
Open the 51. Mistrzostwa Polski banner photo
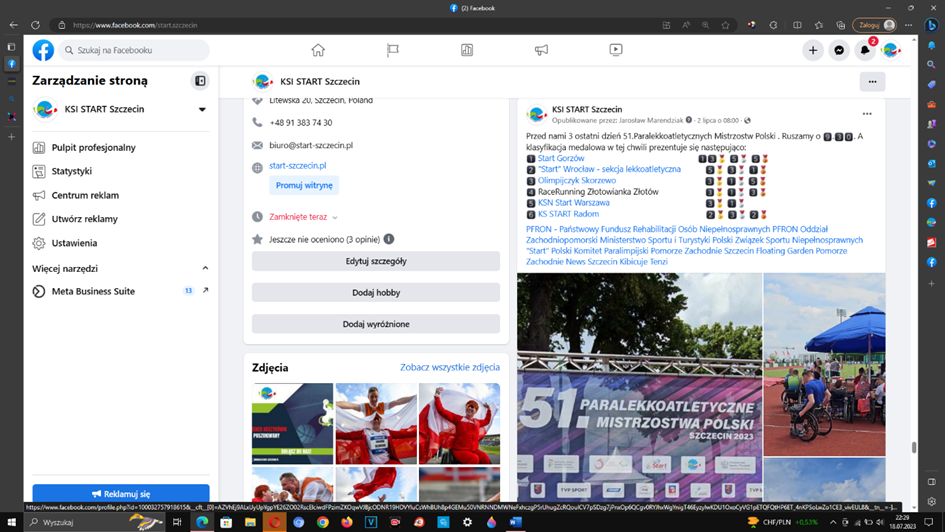pyautogui.click(x=639, y=387)
